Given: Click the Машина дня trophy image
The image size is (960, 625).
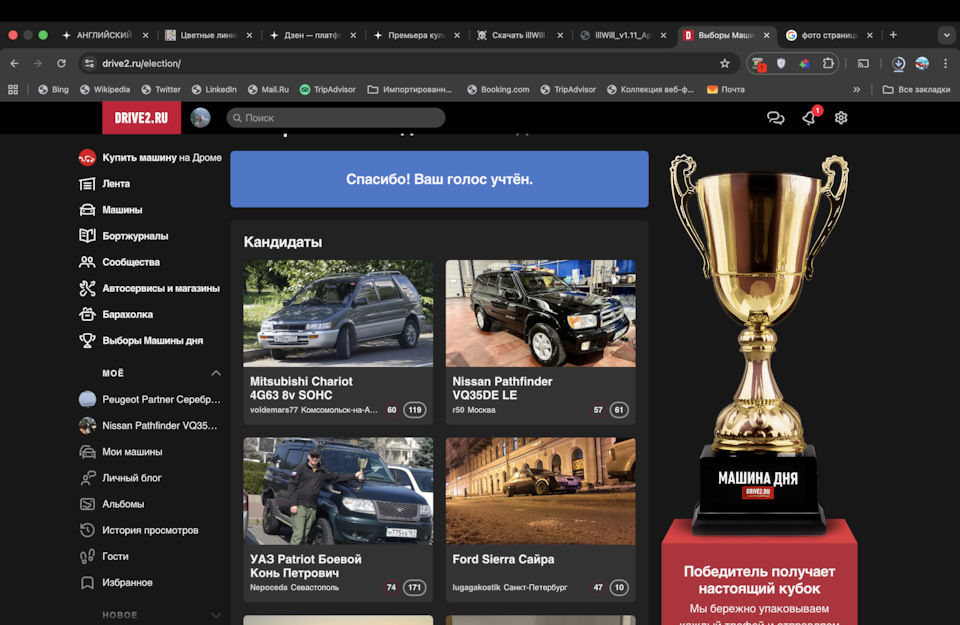Looking at the screenshot, I should tap(759, 343).
